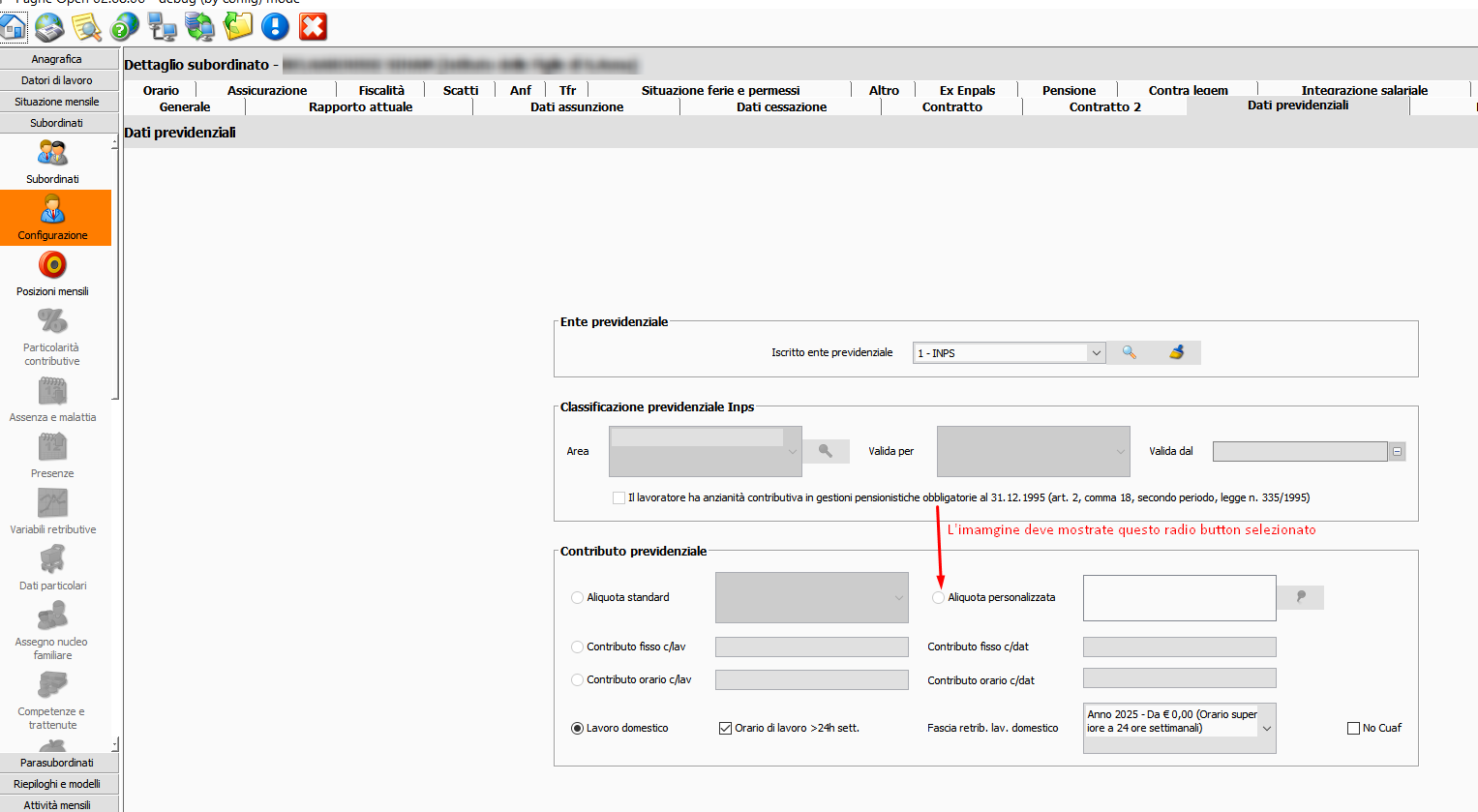Click the note with magnifier icon
Viewport: 1478px width, 812px height.
tap(87, 27)
